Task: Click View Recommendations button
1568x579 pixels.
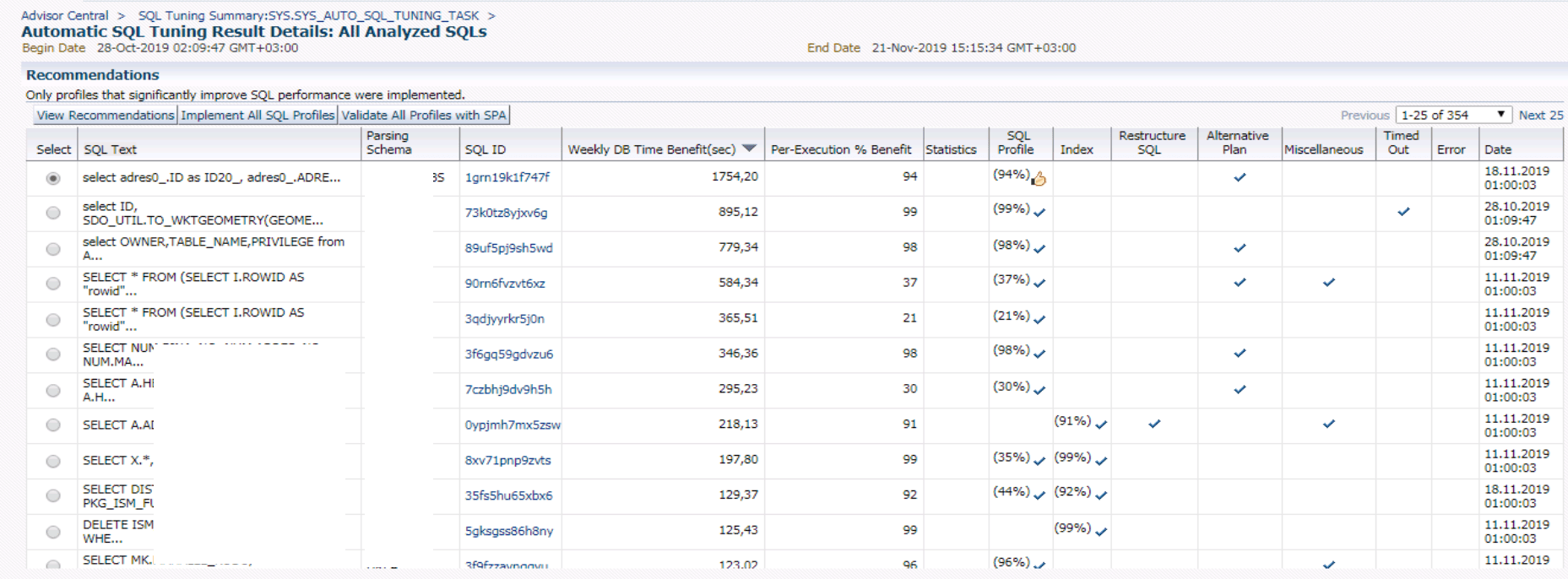Action: coord(106,115)
